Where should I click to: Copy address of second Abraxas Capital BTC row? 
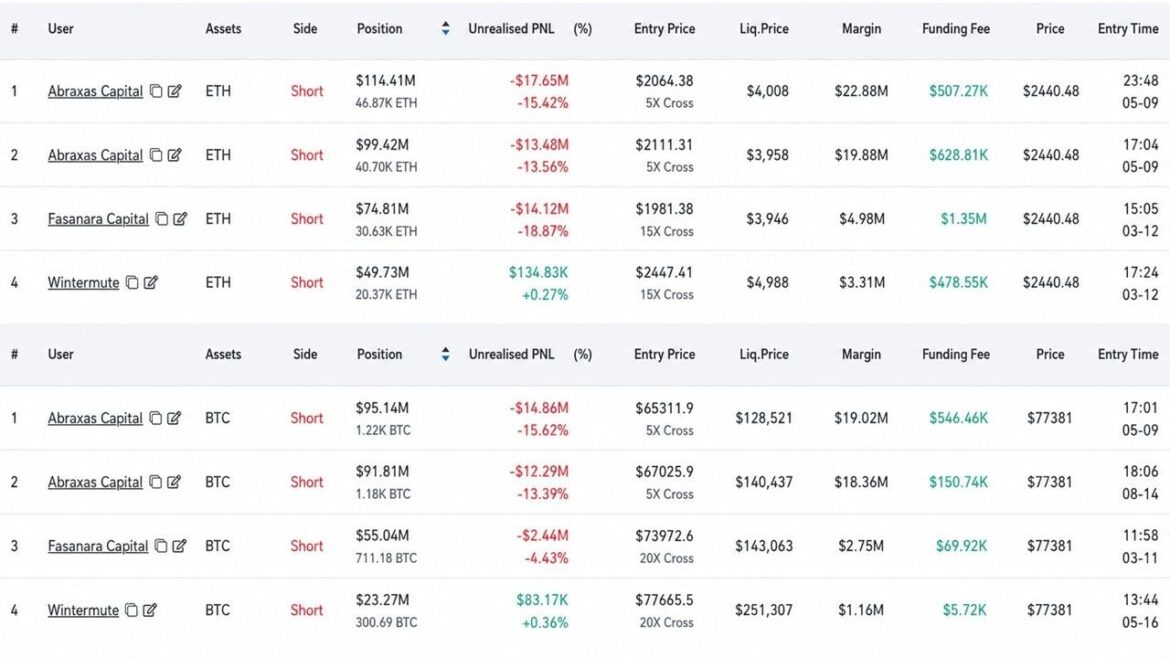tap(155, 481)
